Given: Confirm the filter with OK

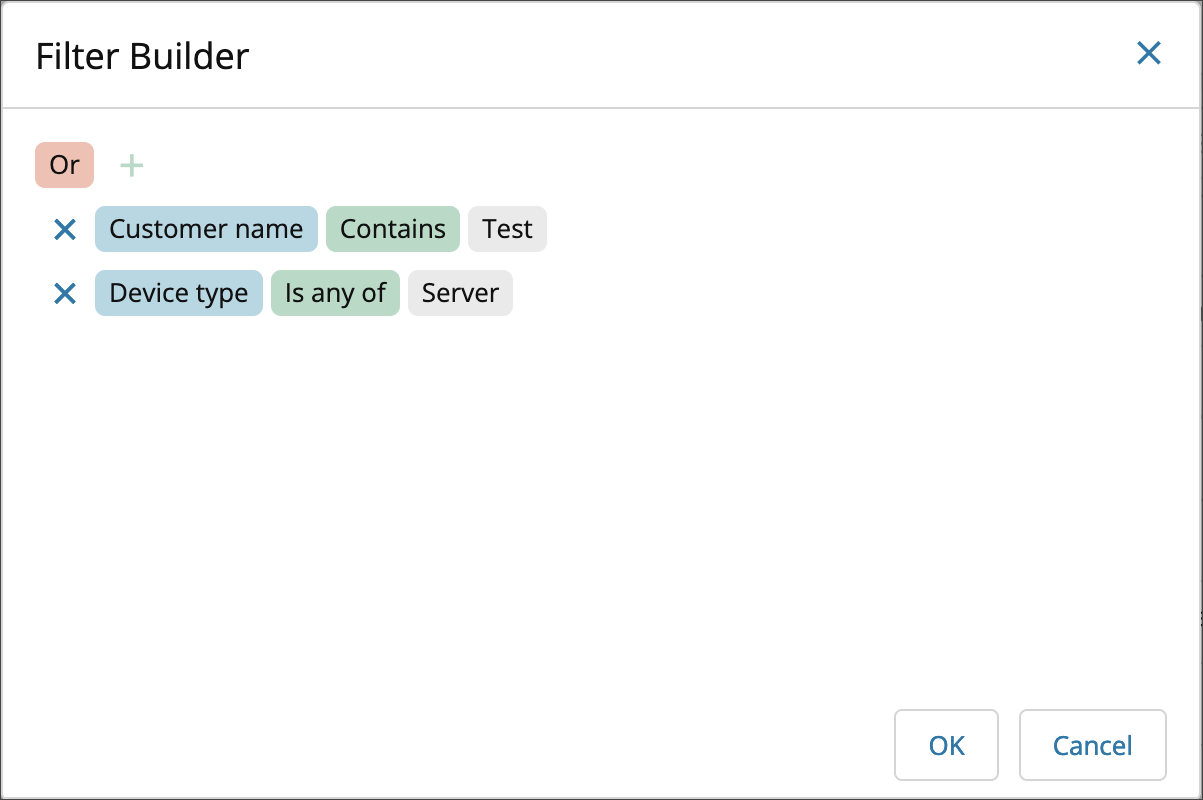Looking at the screenshot, I should tap(946, 745).
